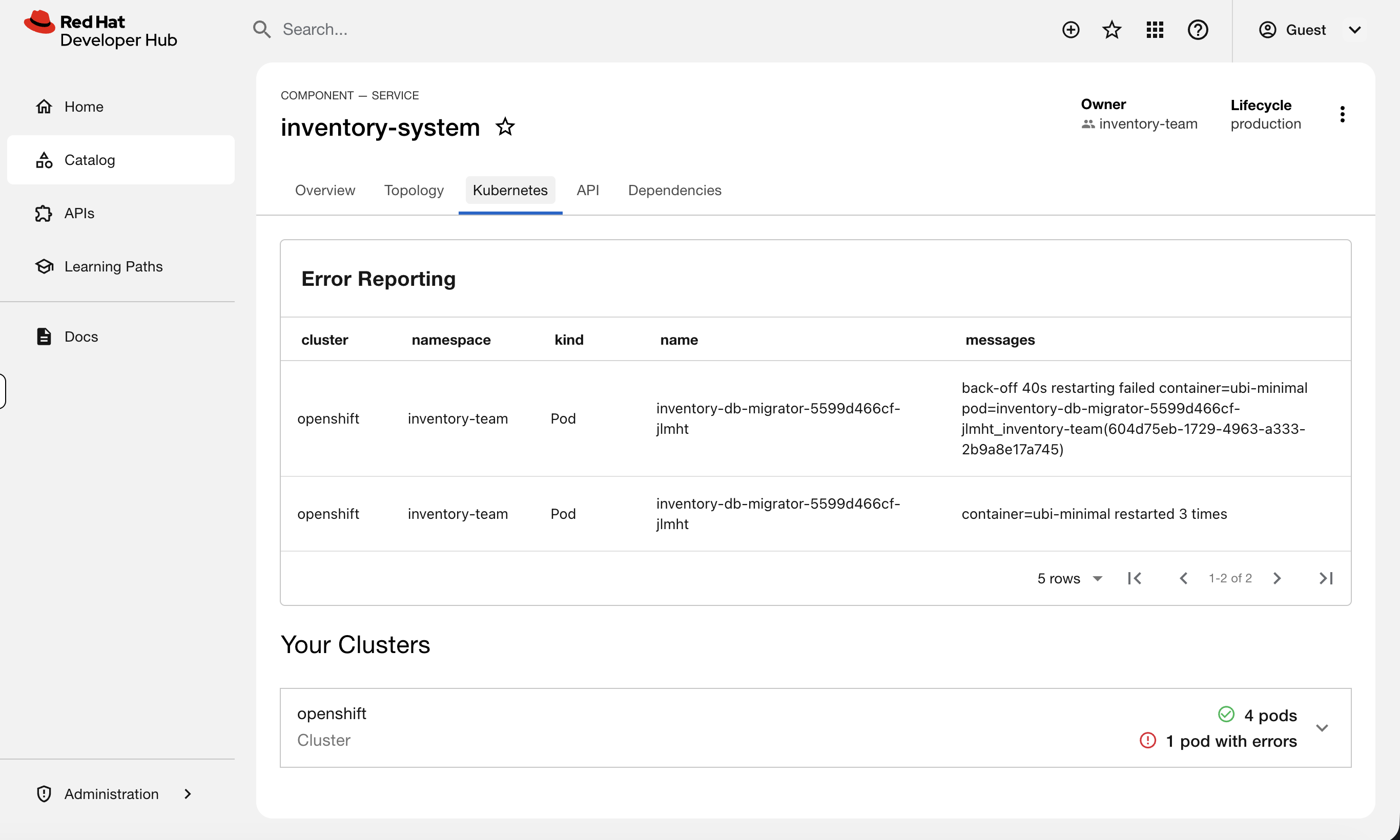1400x840 pixels.
Task: Click the owner group people icon
Action: 1088,123
